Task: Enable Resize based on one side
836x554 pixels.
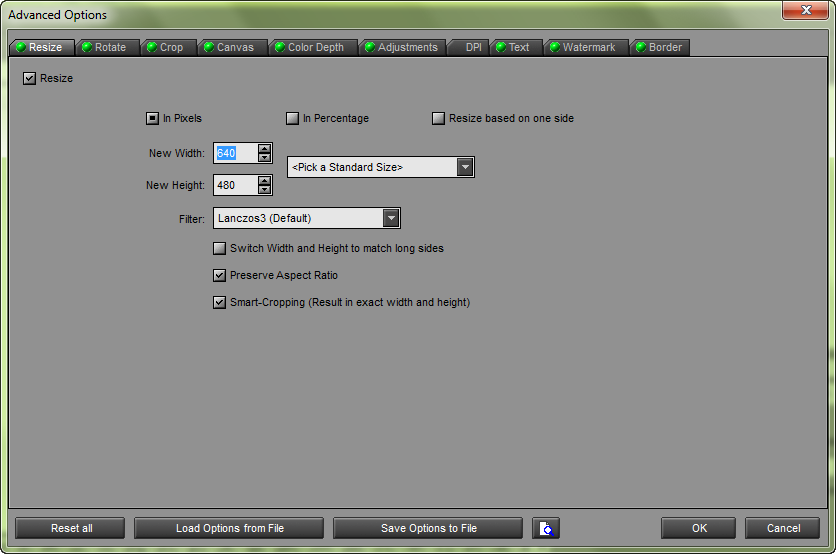Action: [438, 118]
